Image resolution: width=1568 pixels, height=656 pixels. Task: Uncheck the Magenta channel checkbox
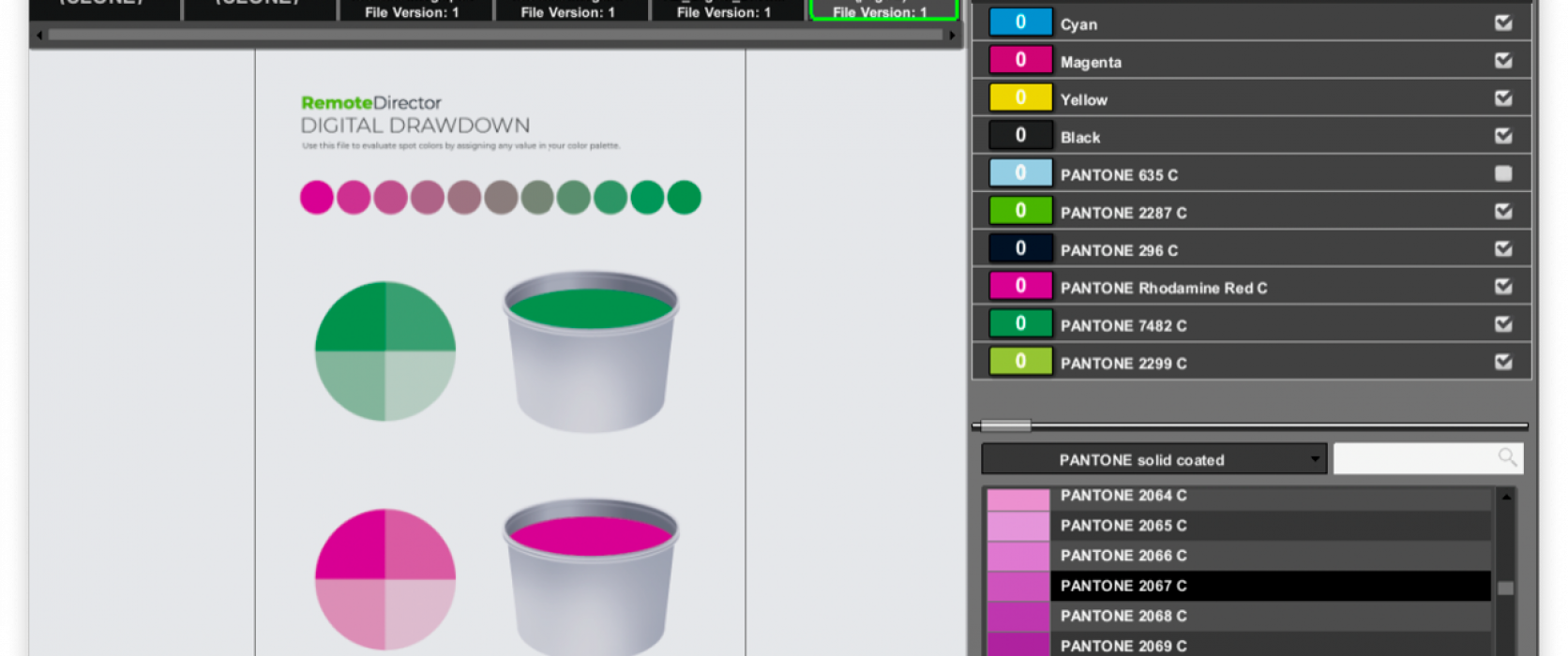click(x=1503, y=61)
